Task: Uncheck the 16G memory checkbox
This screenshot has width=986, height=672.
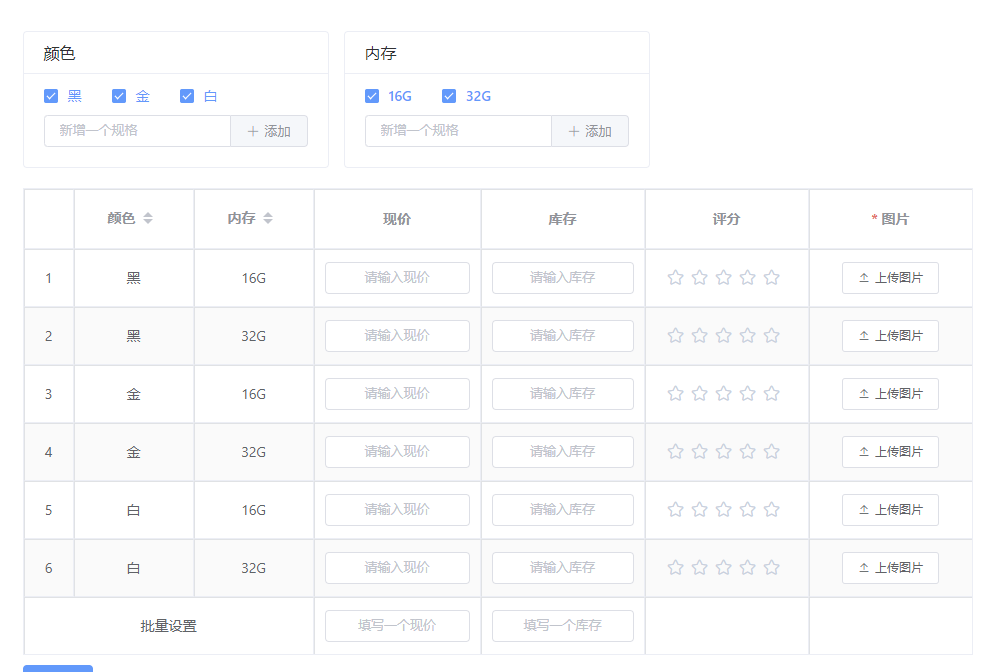Action: point(372,96)
